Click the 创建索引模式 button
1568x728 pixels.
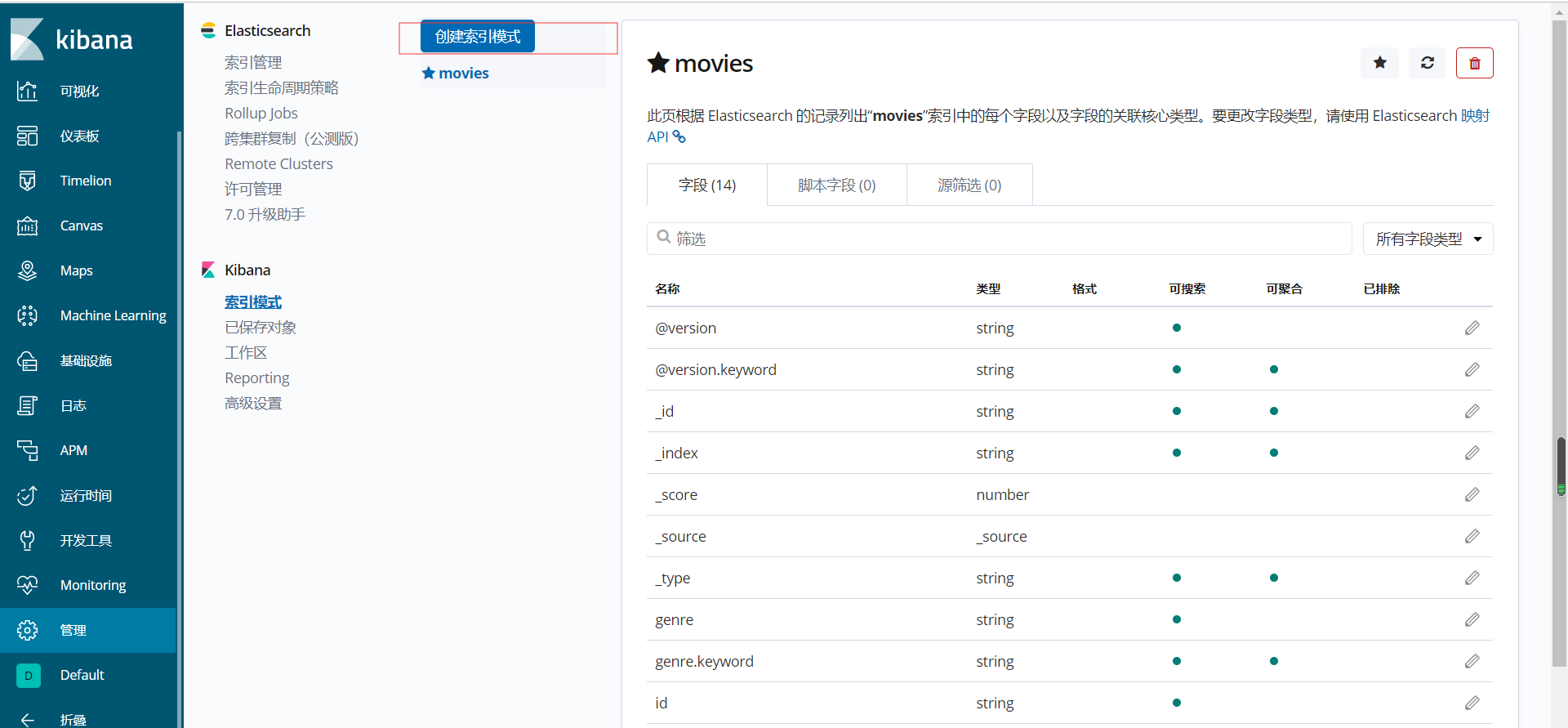coord(478,37)
